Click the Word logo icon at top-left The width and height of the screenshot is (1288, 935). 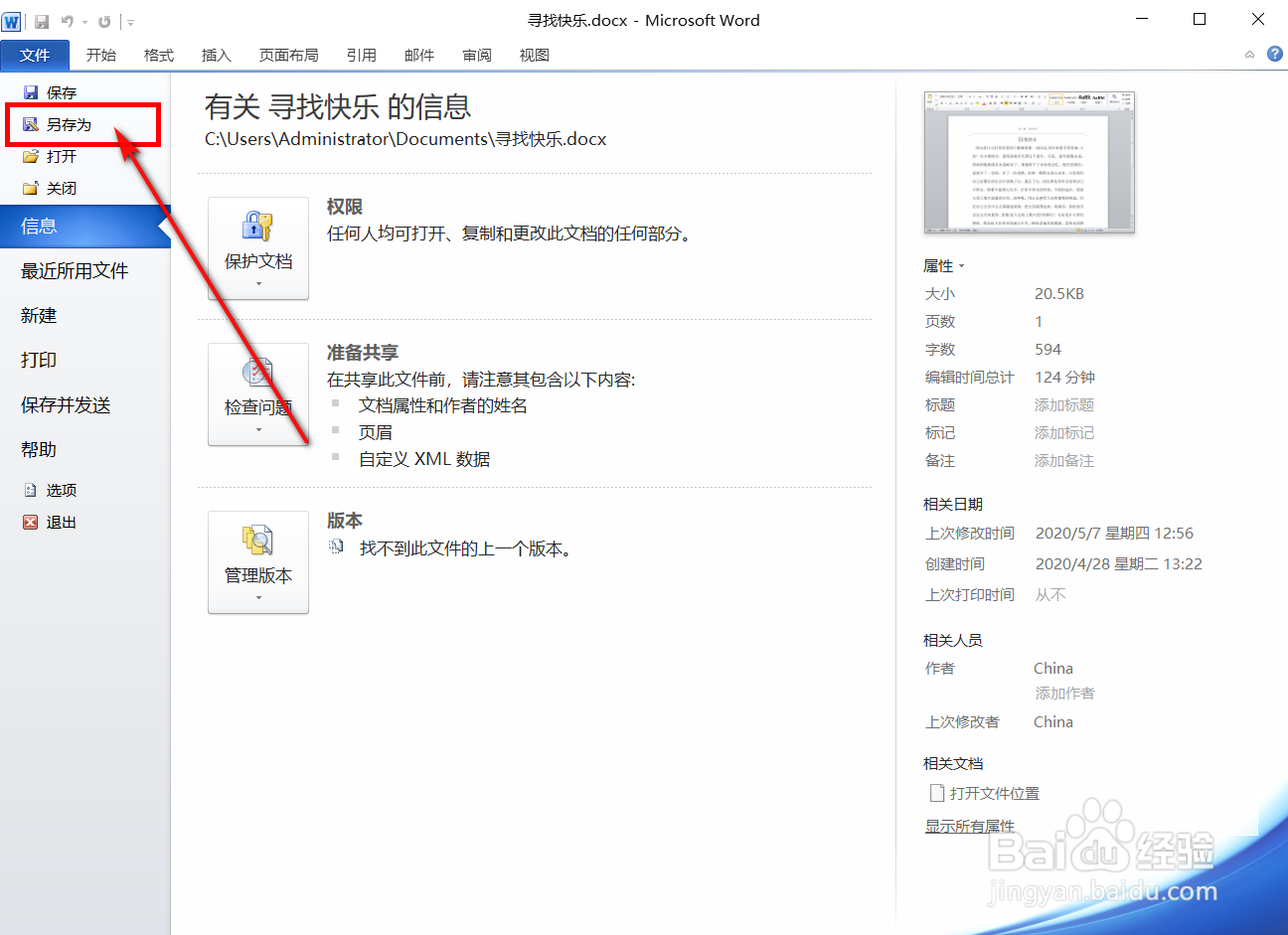12,20
